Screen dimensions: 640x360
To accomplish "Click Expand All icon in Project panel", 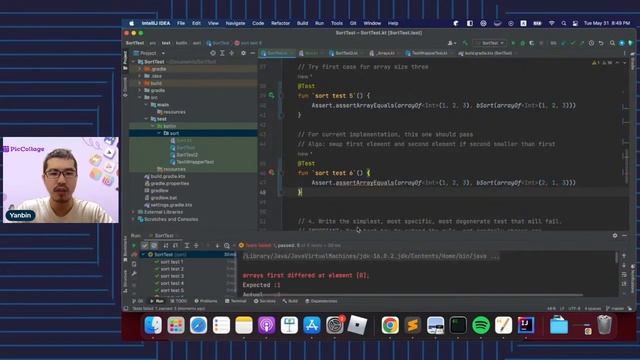I will [222, 53].
